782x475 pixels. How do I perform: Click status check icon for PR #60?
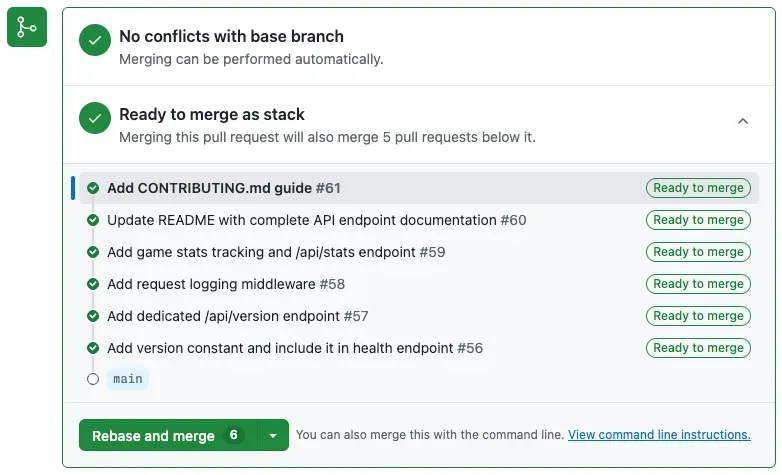point(93,220)
